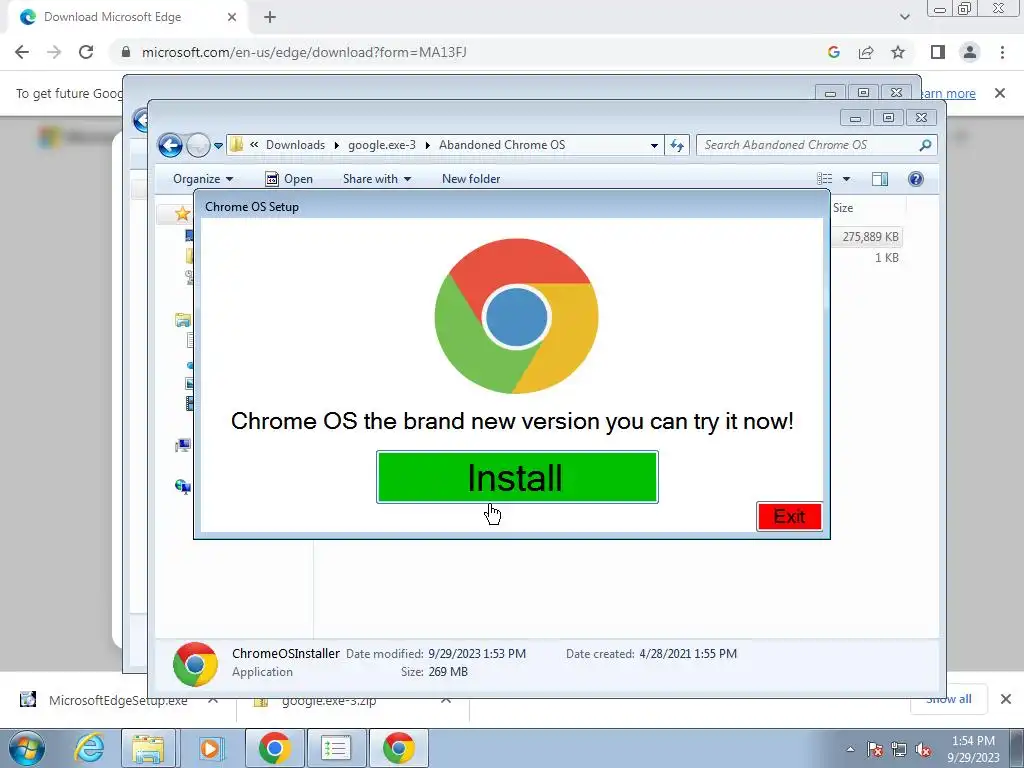Click google.exe-3 in Explorer breadcrumb
The image size is (1024, 768).
381,145
